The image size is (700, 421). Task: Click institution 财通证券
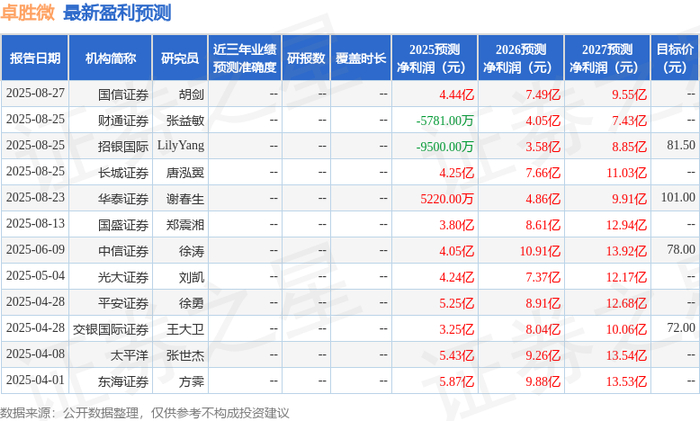pos(123,121)
